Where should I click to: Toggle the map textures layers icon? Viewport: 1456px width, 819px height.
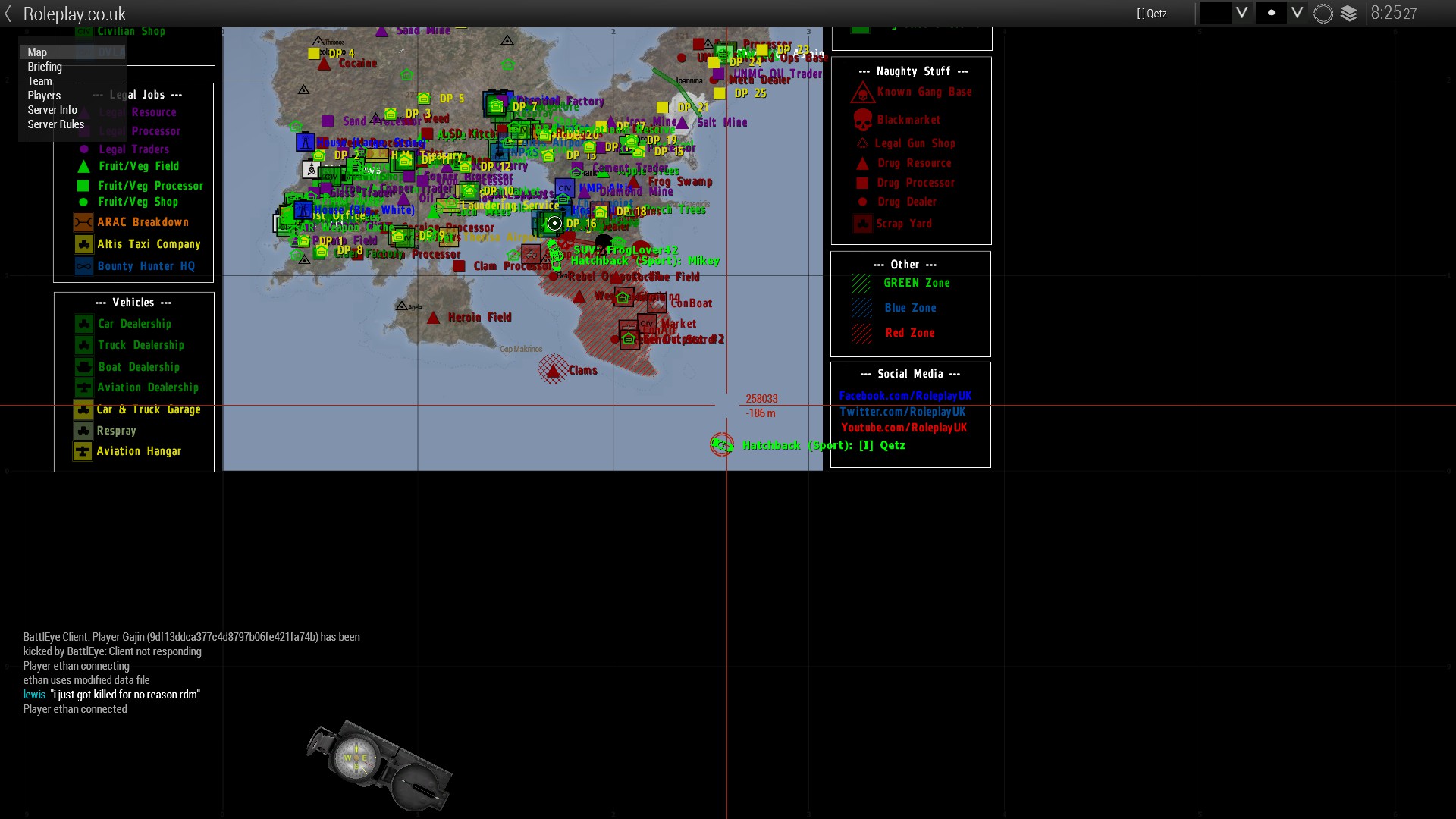[1349, 14]
